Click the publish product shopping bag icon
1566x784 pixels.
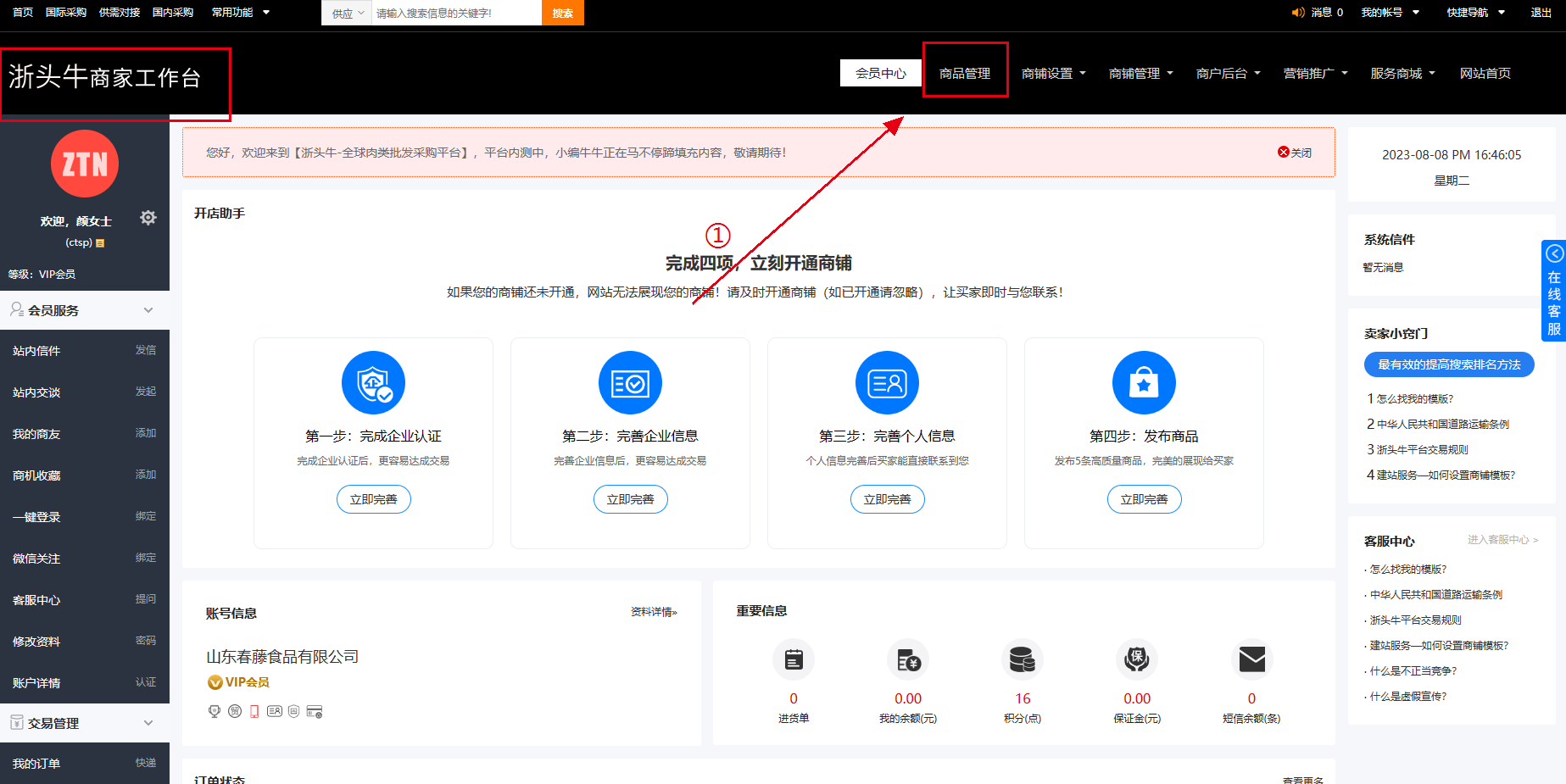[1144, 383]
